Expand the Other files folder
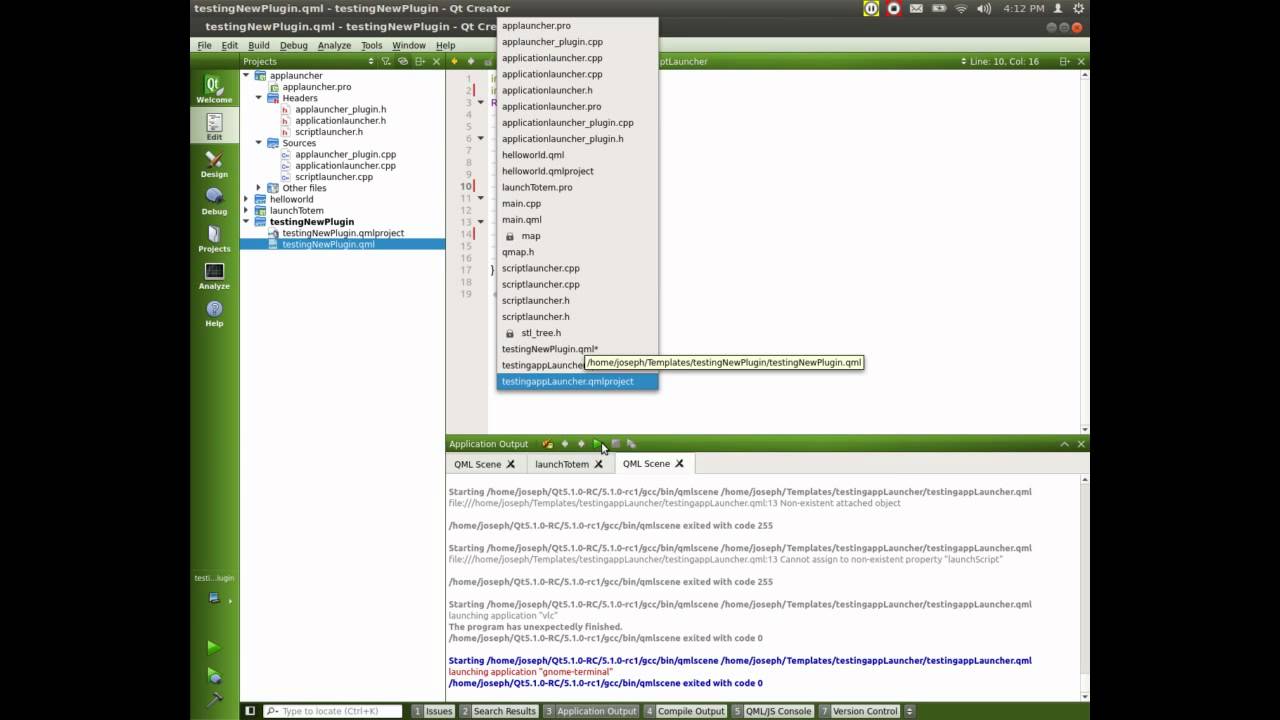1280x720 pixels. coord(259,188)
